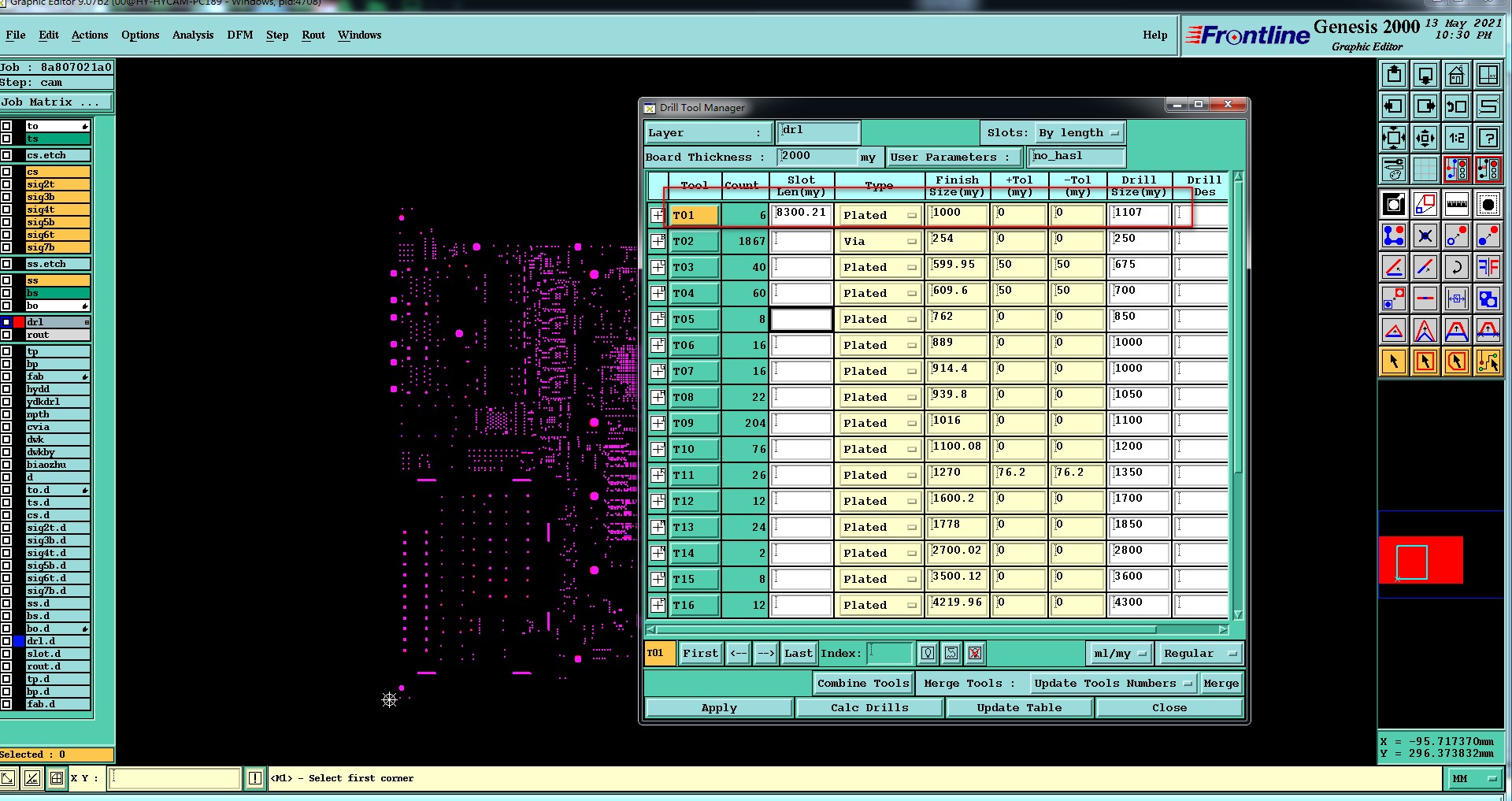
Task: Click the zoom out icon with inward arrows
Action: [x=1425, y=138]
